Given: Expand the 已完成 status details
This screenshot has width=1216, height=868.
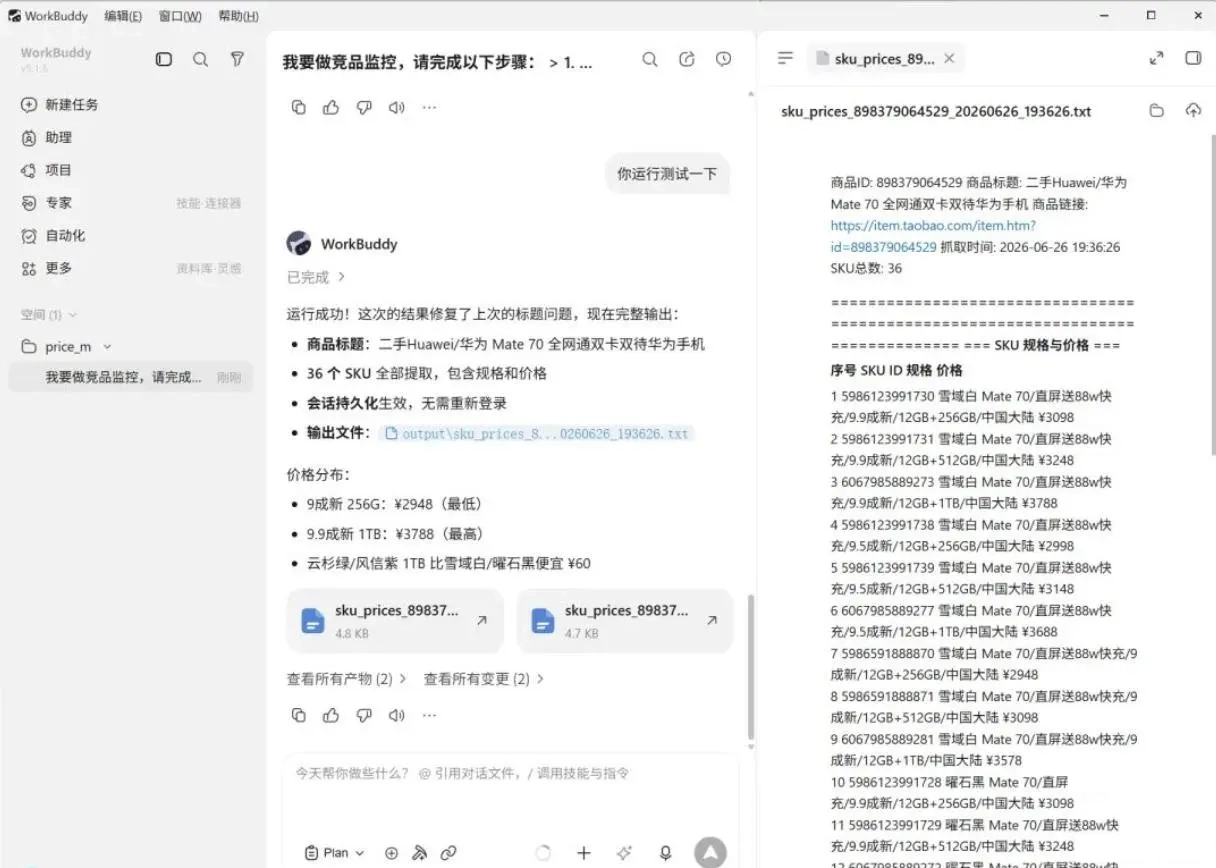Looking at the screenshot, I should [x=316, y=277].
